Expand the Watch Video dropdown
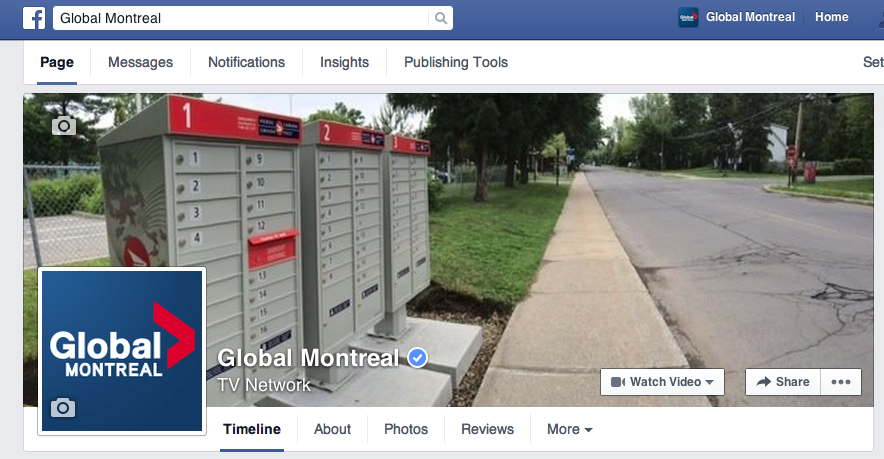 click(662, 382)
